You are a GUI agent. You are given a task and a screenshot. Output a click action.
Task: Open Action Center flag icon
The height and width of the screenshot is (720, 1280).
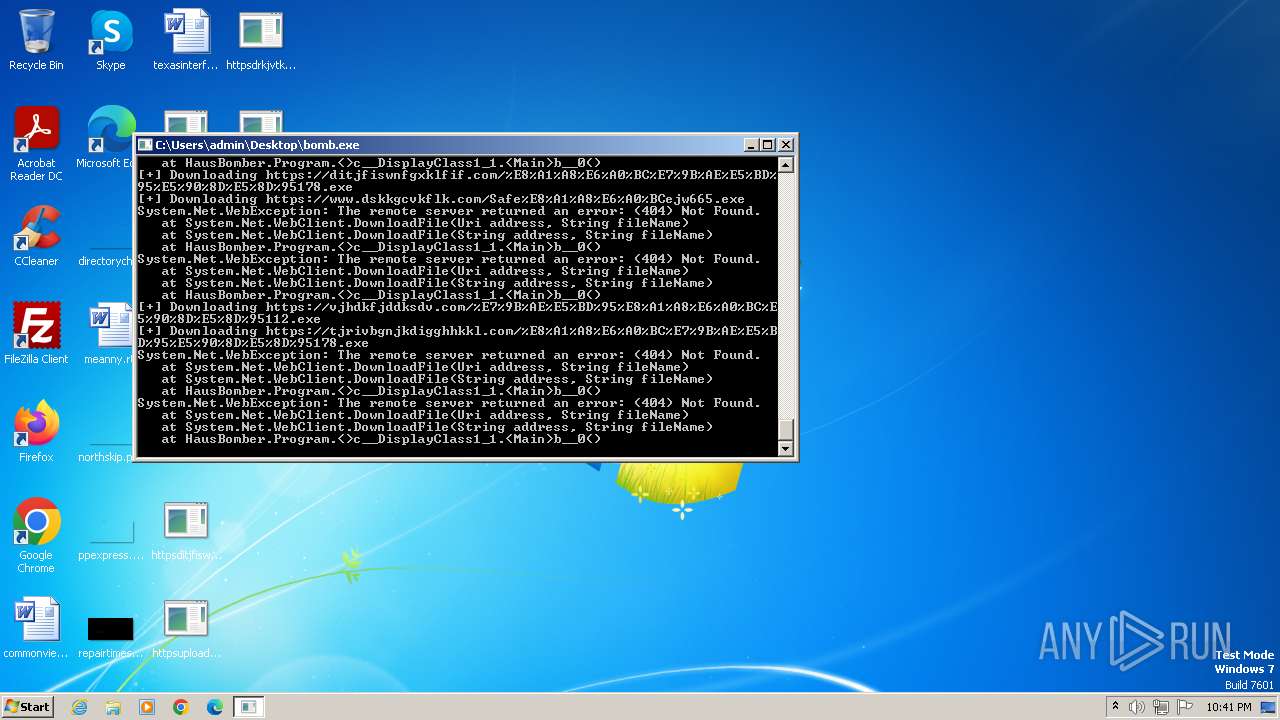pos(1184,707)
